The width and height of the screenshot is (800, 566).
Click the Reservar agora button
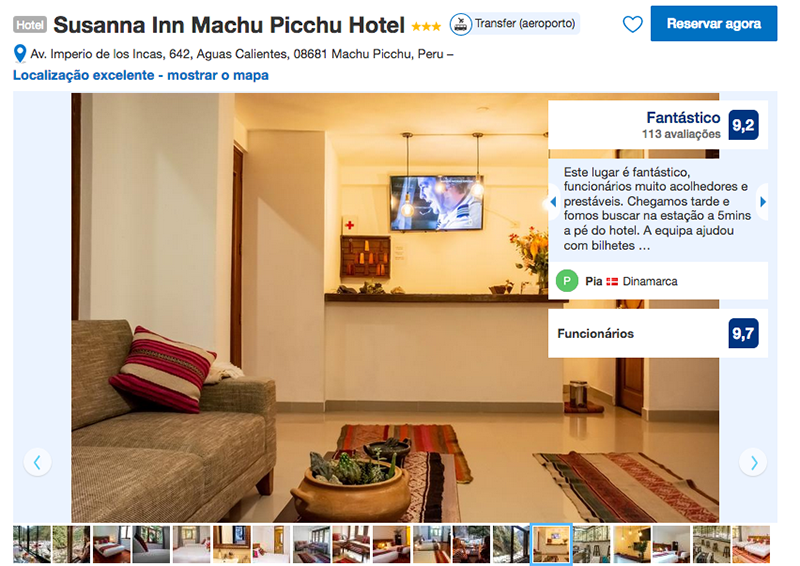[714, 23]
